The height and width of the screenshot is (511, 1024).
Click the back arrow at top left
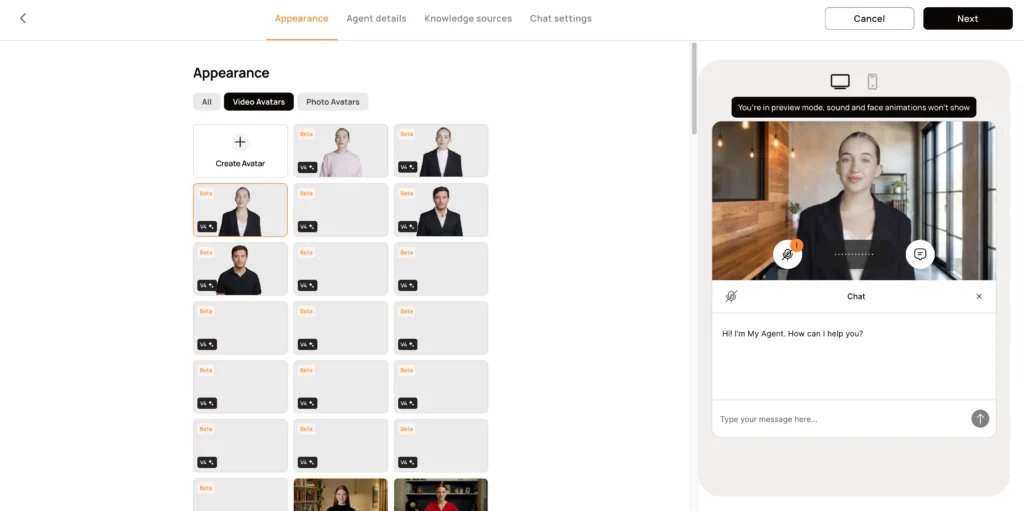coord(23,18)
